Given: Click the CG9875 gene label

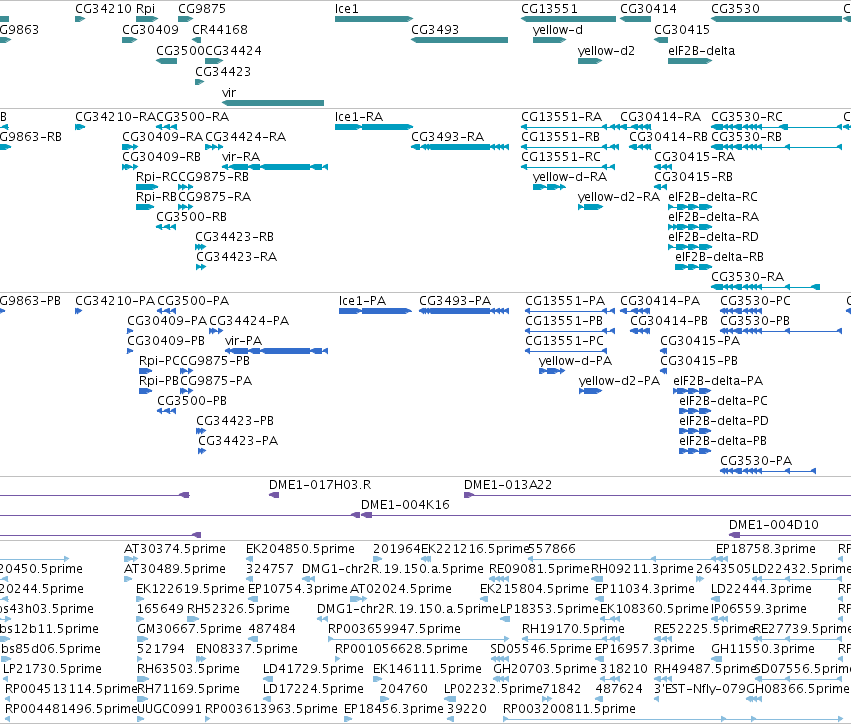Looking at the screenshot, I should click(x=202, y=9).
